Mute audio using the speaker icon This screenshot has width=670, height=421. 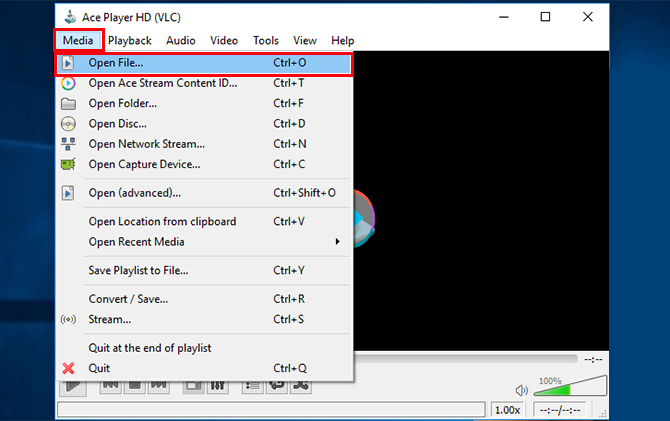[521, 390]
